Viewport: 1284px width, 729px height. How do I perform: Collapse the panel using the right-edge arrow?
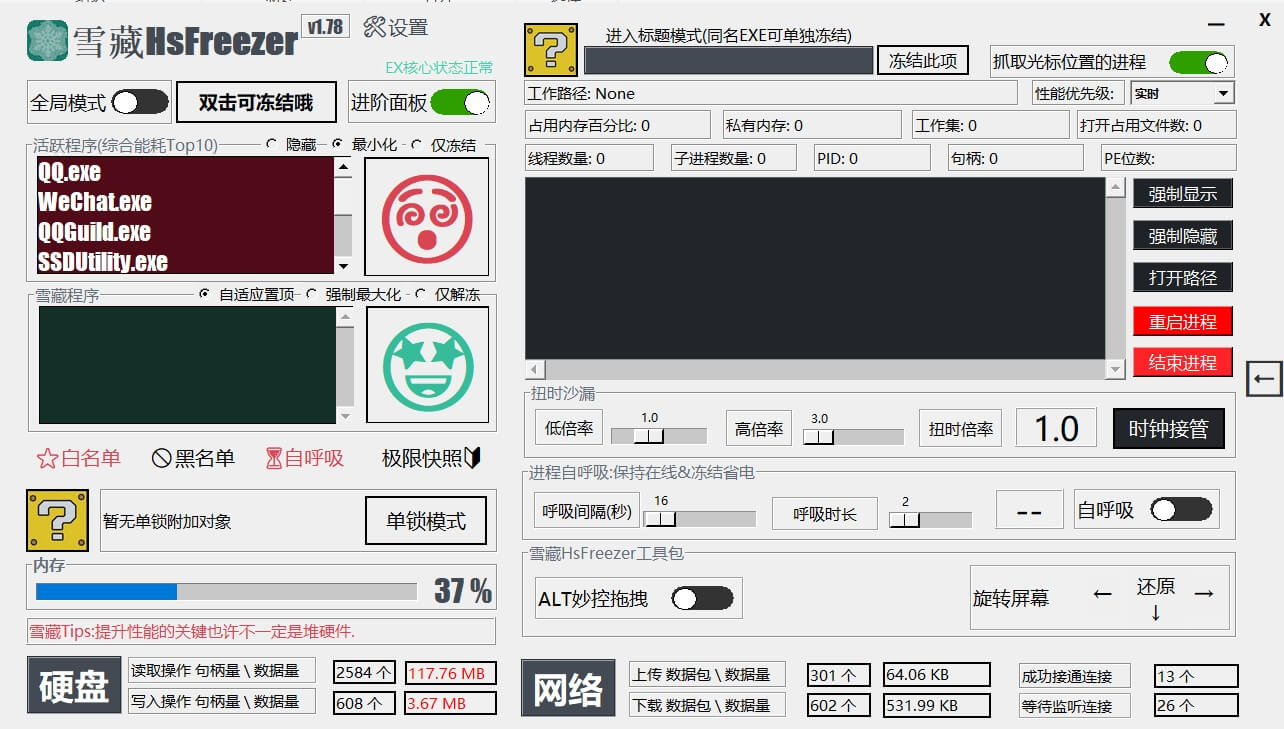1266,380
